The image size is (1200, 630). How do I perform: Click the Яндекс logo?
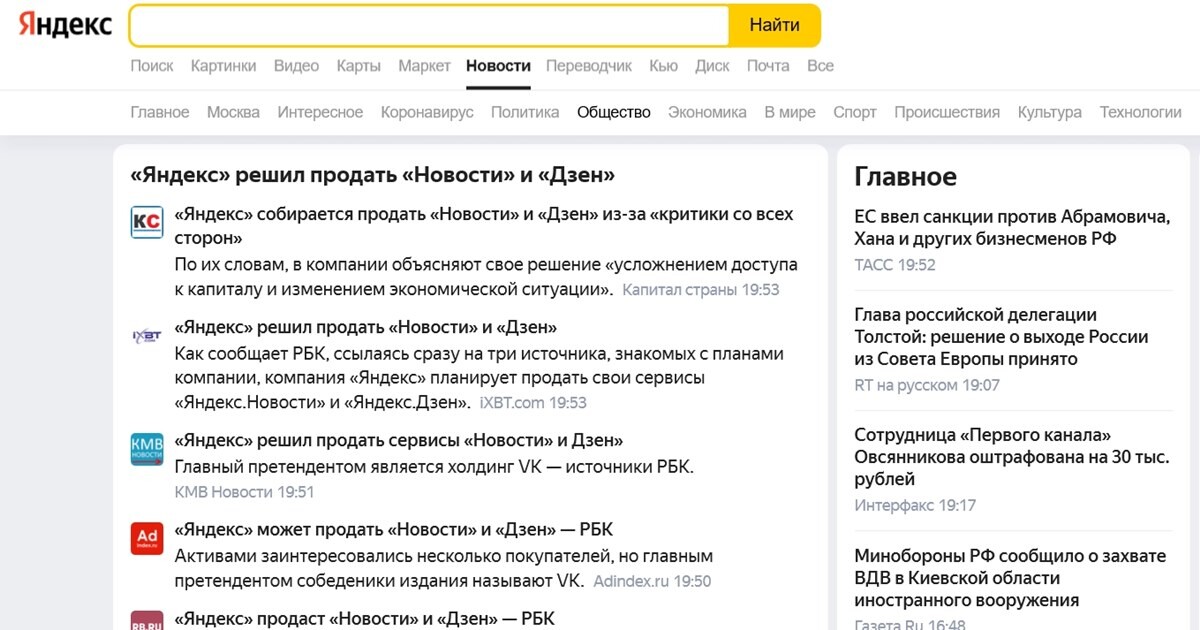tap(65, 26)
